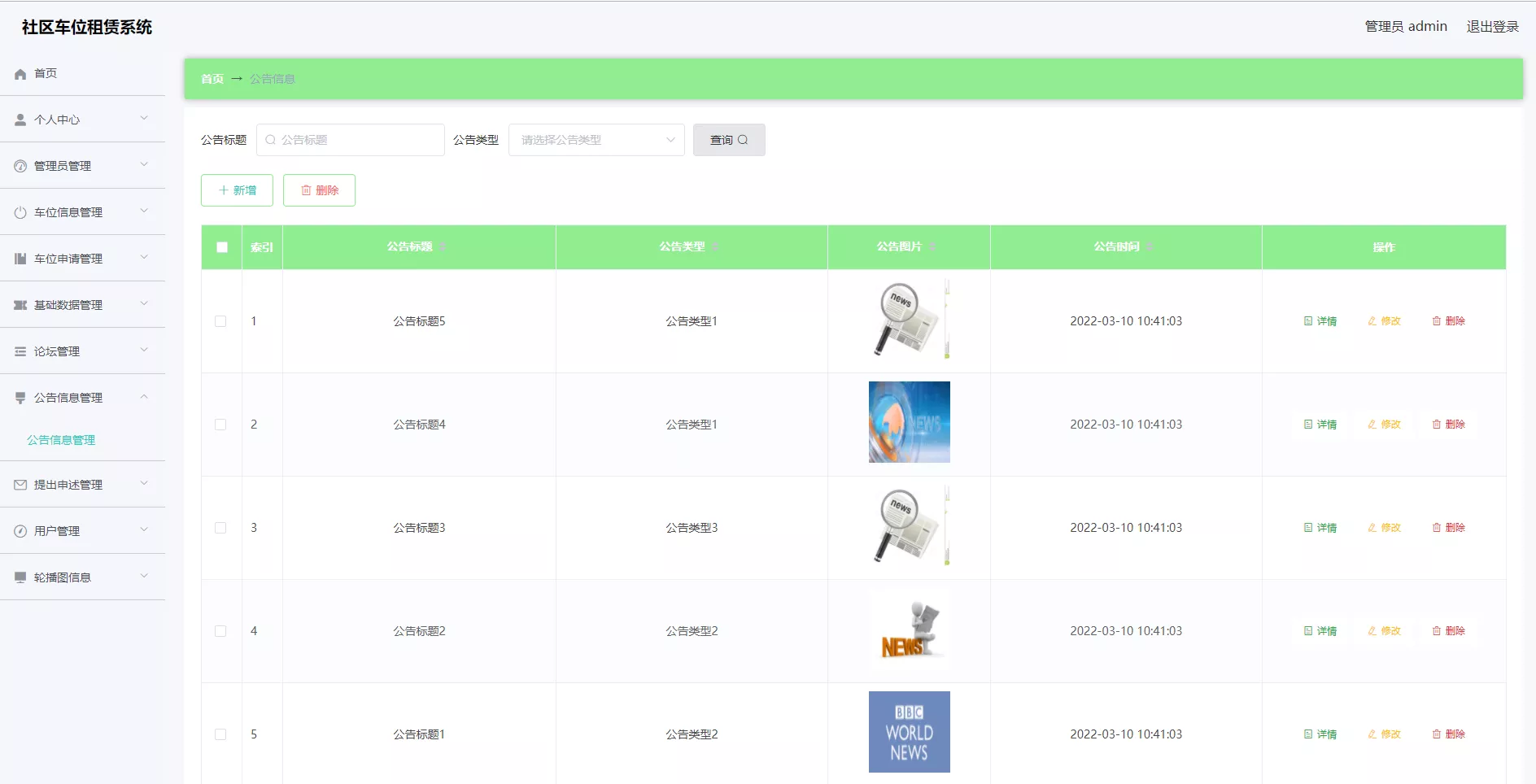Open 详情 for 公告标题4 row
Image resolution: width=1536 pixels, height=784 pixels.
click(1320, 425)
